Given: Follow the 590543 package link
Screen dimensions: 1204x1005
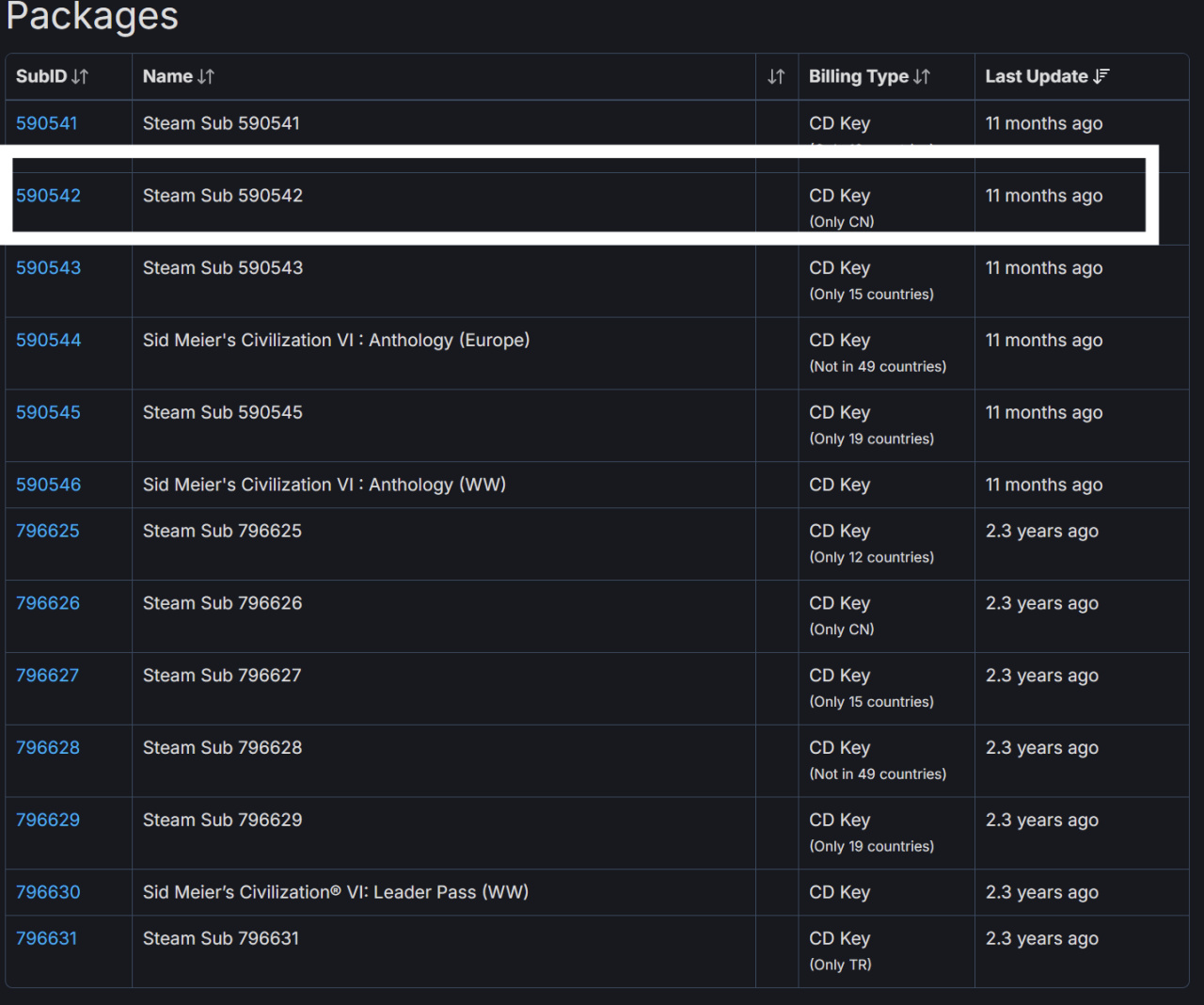Looking at the screenshot, I should point(48,268).
